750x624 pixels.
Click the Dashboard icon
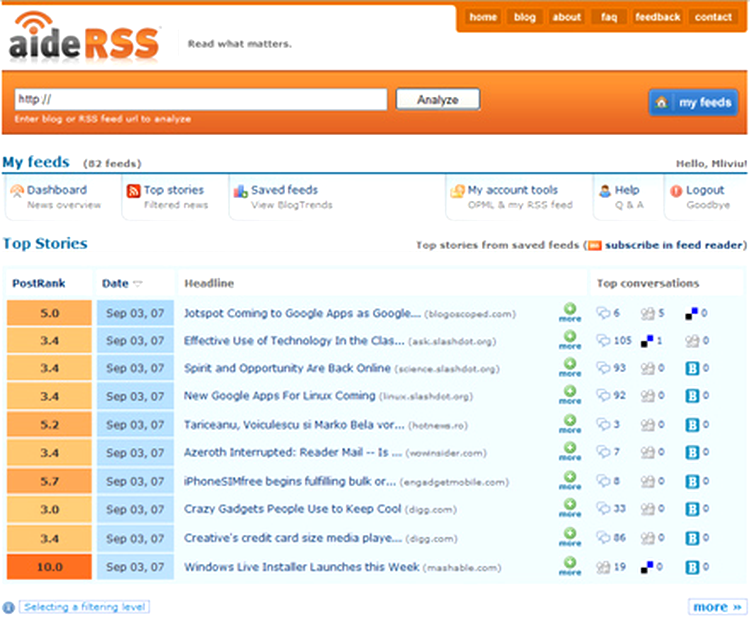coord(17,191)
